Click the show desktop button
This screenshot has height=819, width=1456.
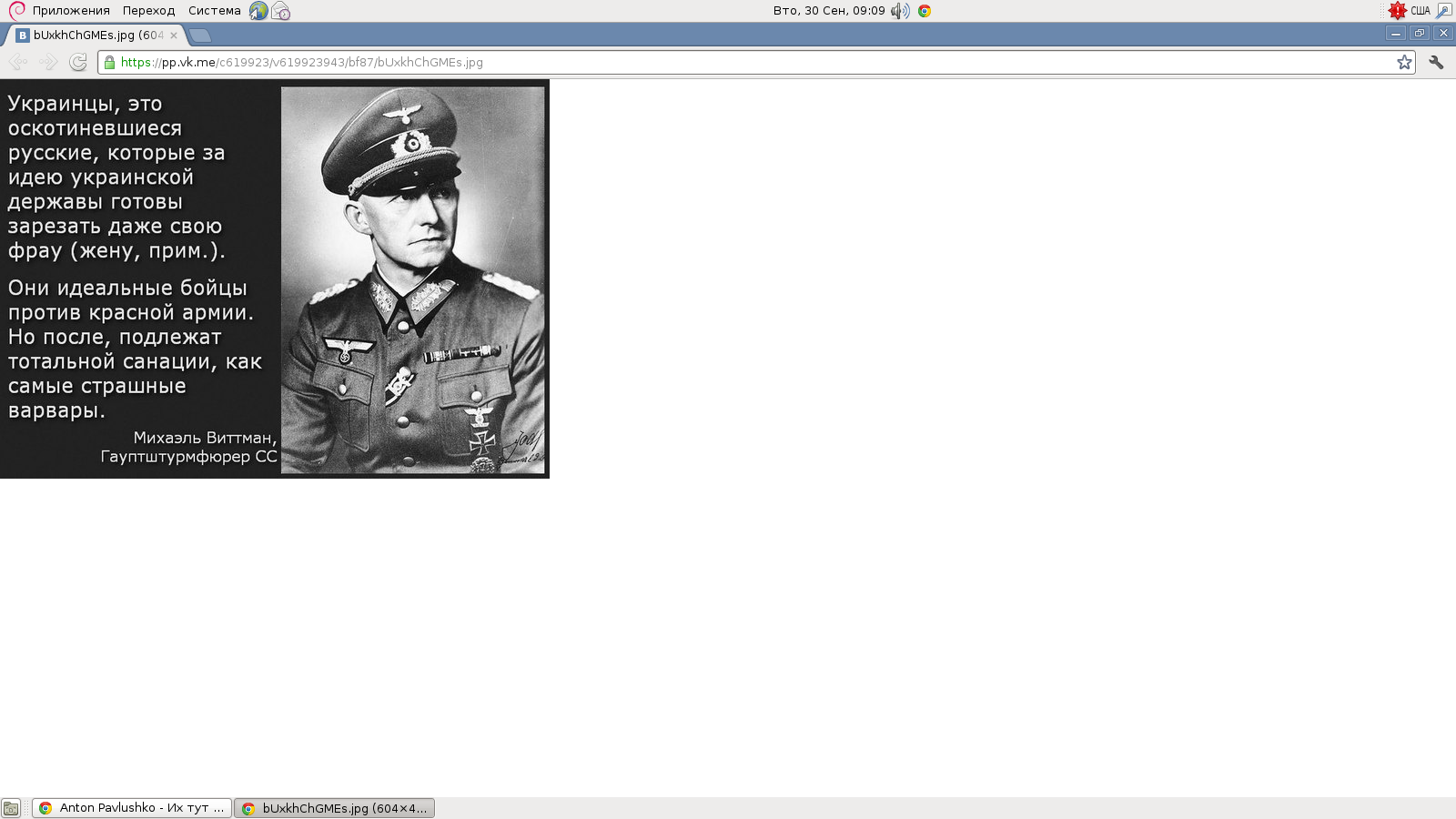[11, 808]
